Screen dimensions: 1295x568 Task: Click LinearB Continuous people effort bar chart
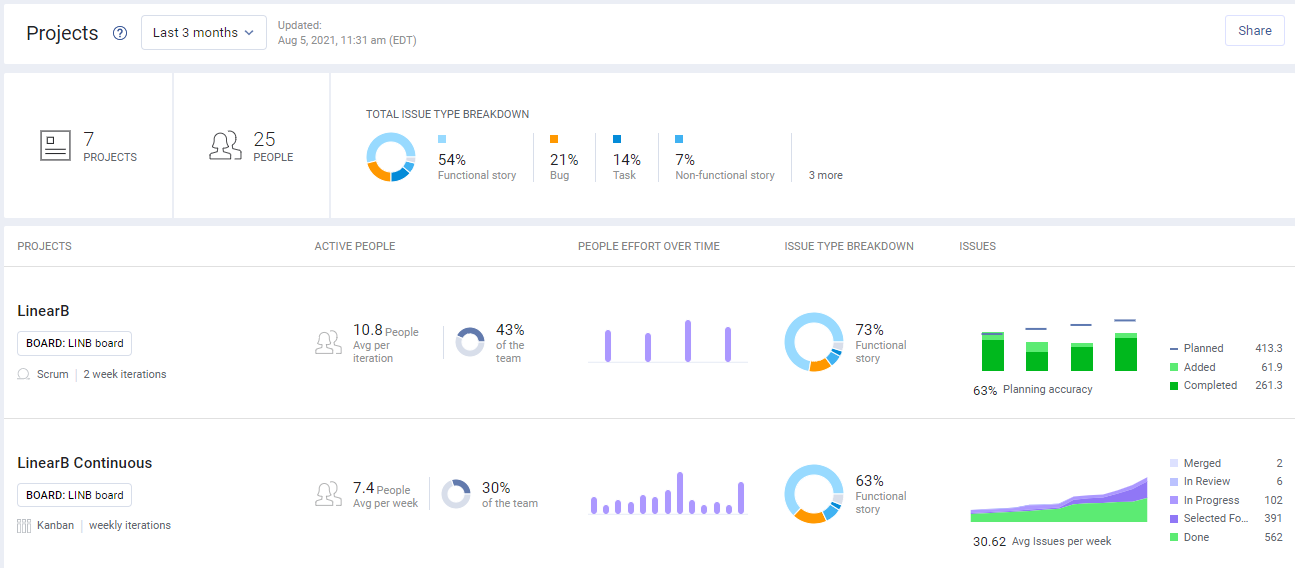tap(667, 493)
